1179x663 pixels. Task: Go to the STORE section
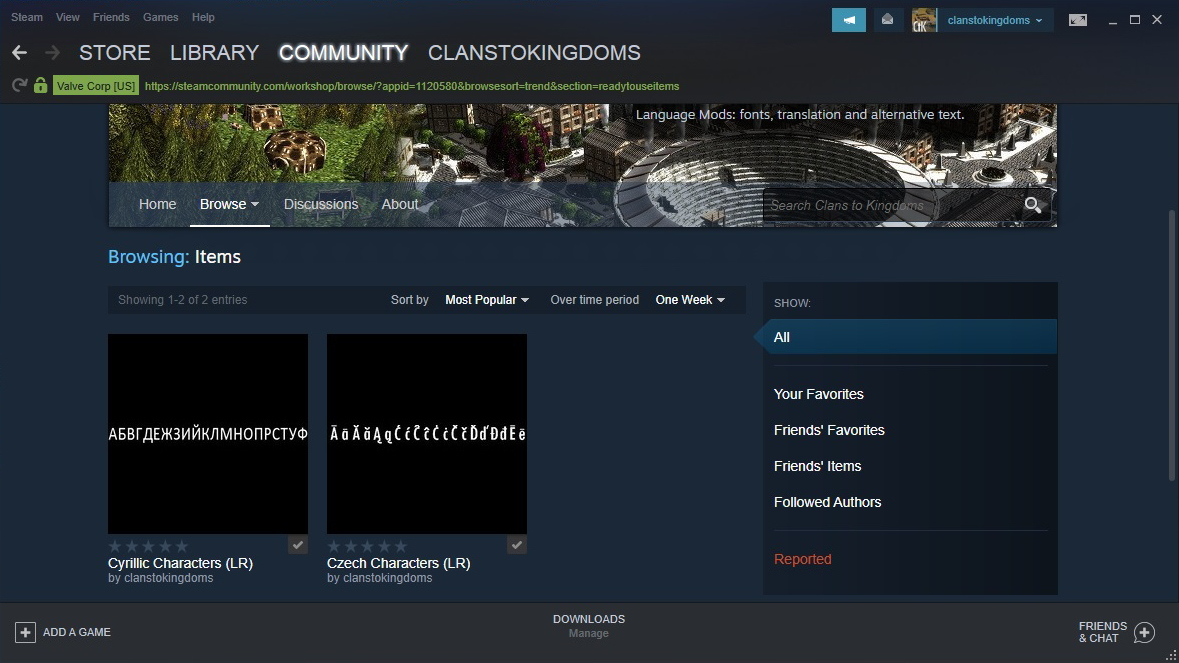(x=115, y=53)
